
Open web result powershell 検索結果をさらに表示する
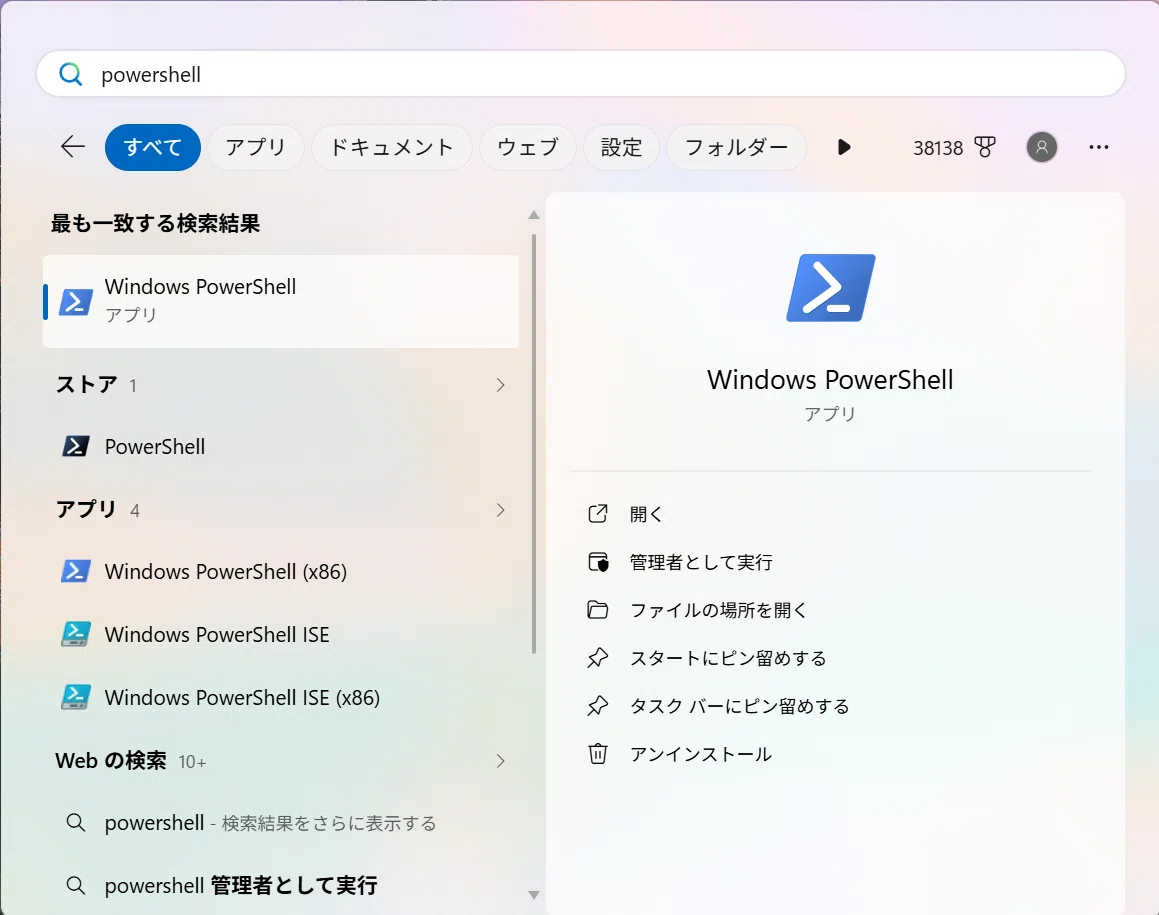(x=281, y=823)
